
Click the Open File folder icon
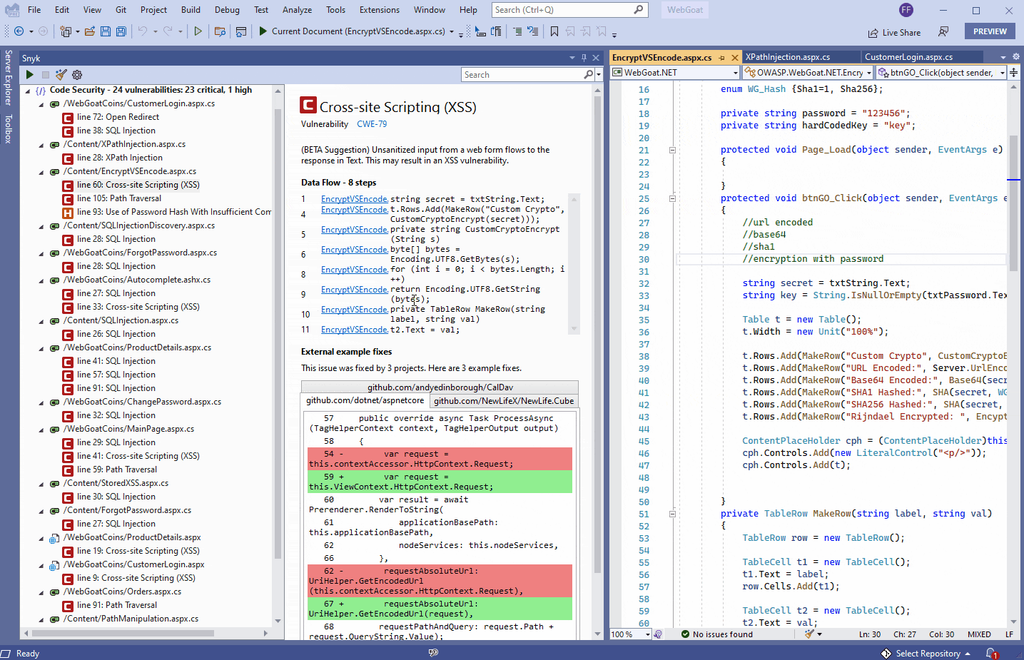(89, 31)
